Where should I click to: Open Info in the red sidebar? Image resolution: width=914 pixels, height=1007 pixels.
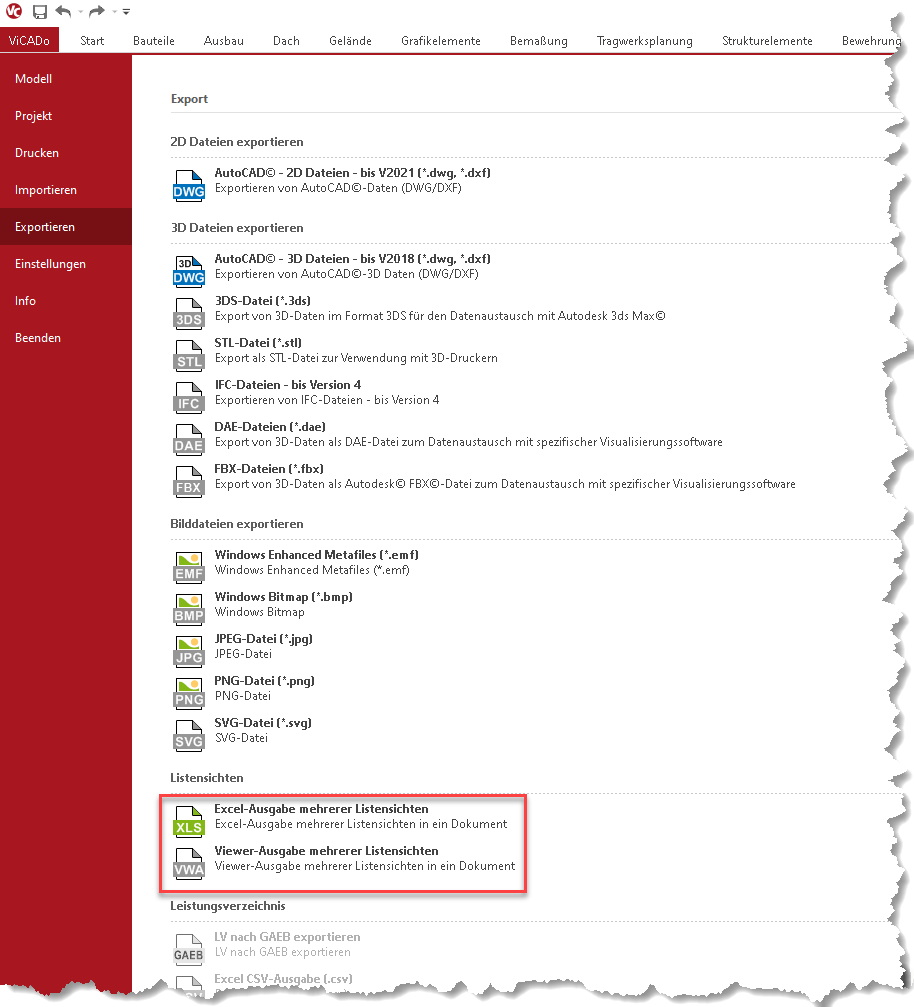66,301
